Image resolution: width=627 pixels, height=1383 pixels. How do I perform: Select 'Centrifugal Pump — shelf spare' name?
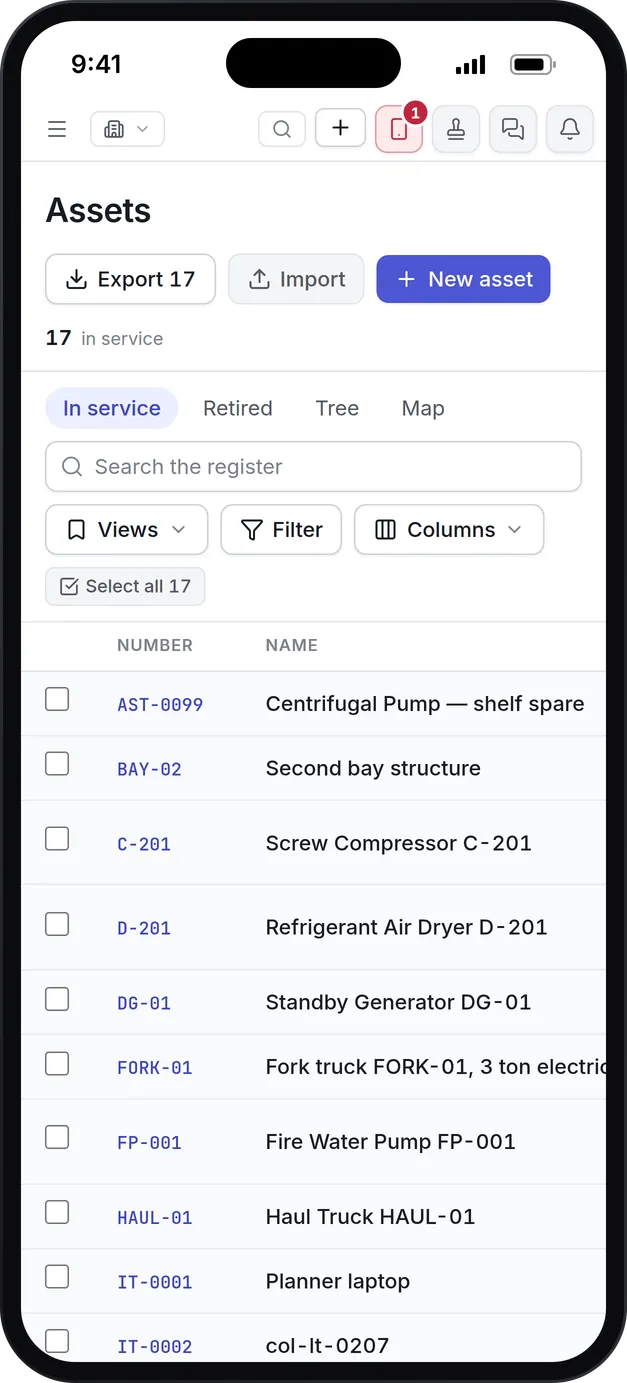point(425,704)
